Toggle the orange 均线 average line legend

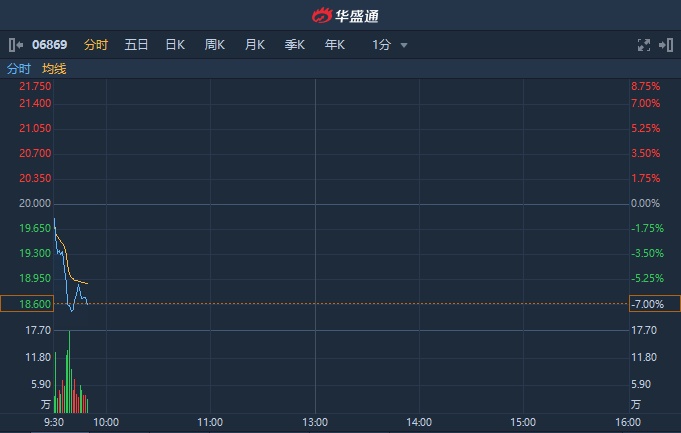pos(54,69)
